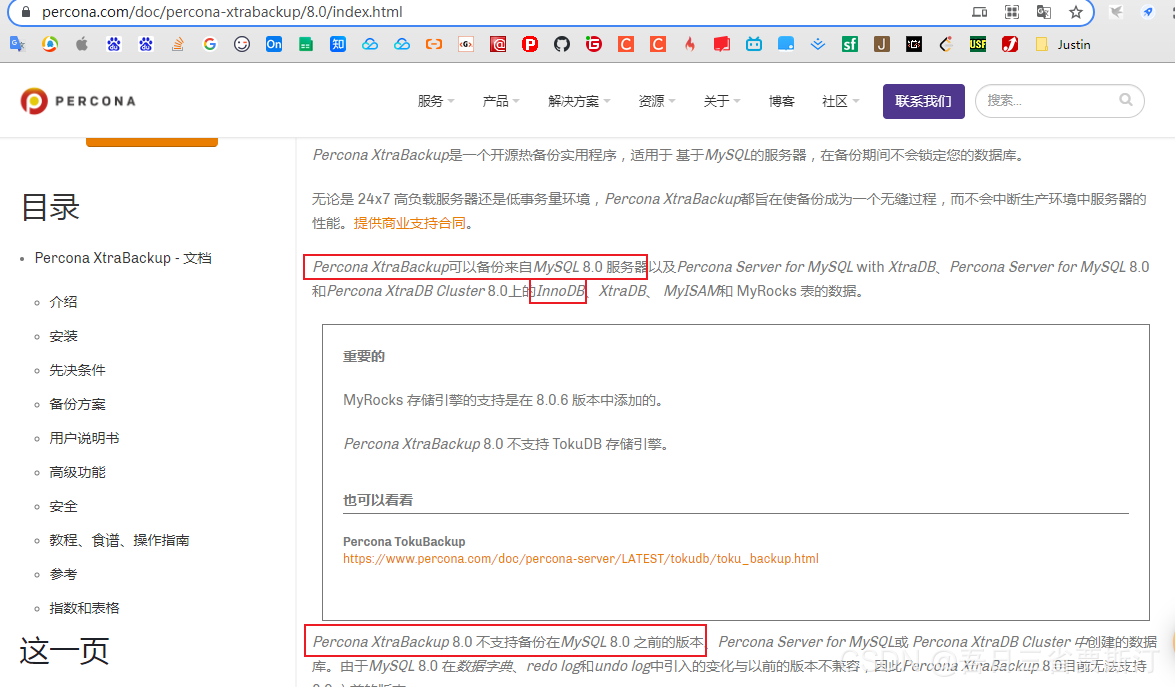Viewport: 1175px width, 687px height.
Task: Open the red circular 'P' bookmark
Action: tap(530, 44)
